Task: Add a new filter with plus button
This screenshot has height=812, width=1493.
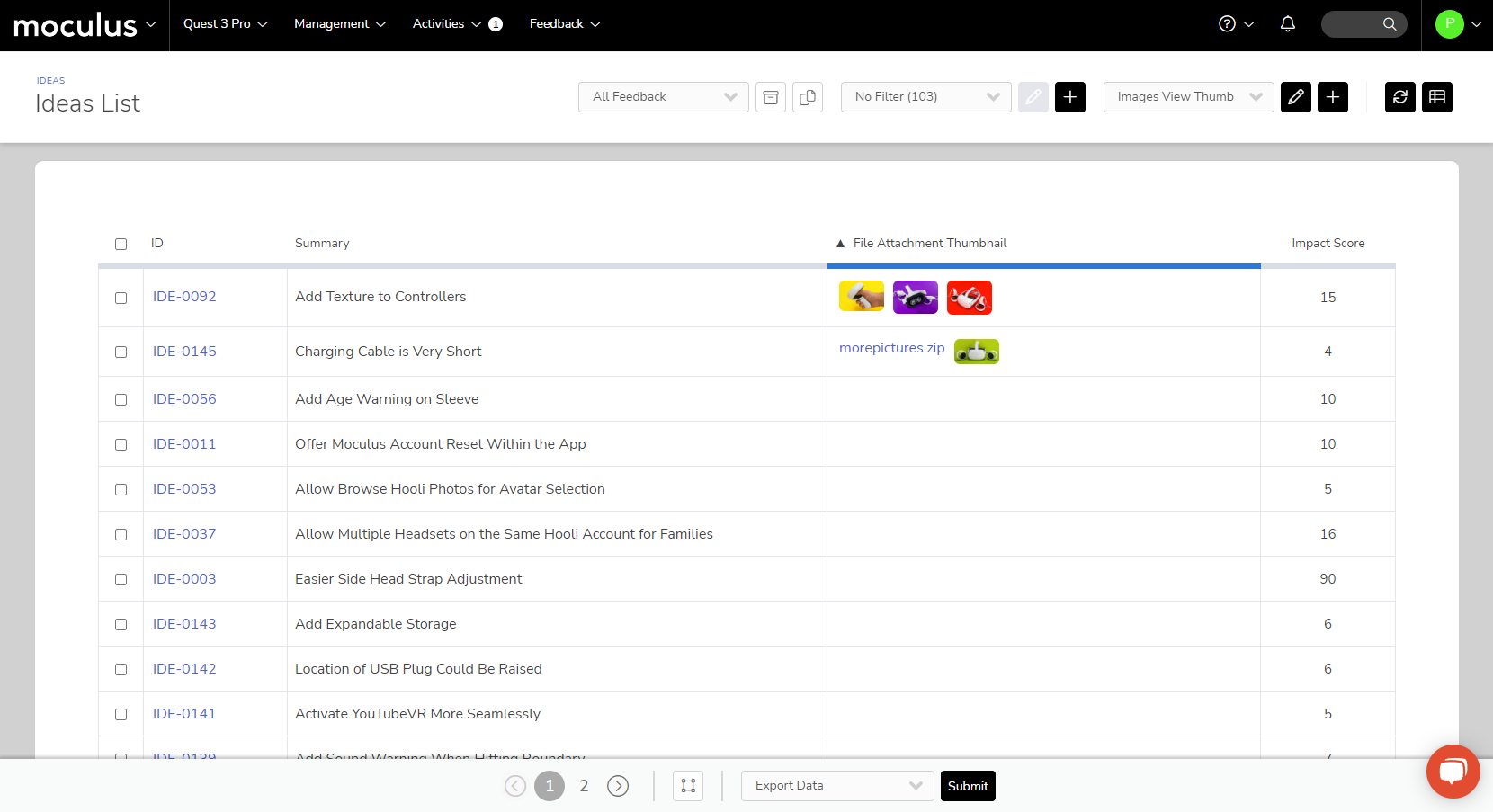Action: coord(1069,97)
